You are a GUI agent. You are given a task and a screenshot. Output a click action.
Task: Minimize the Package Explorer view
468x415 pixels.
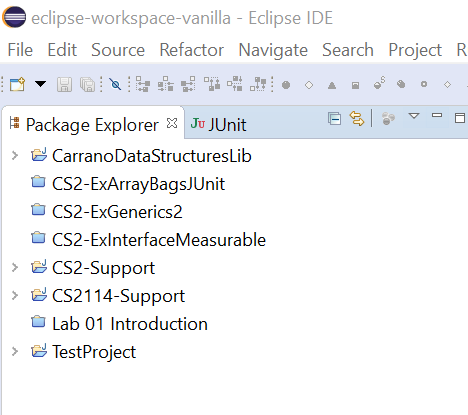437,115
